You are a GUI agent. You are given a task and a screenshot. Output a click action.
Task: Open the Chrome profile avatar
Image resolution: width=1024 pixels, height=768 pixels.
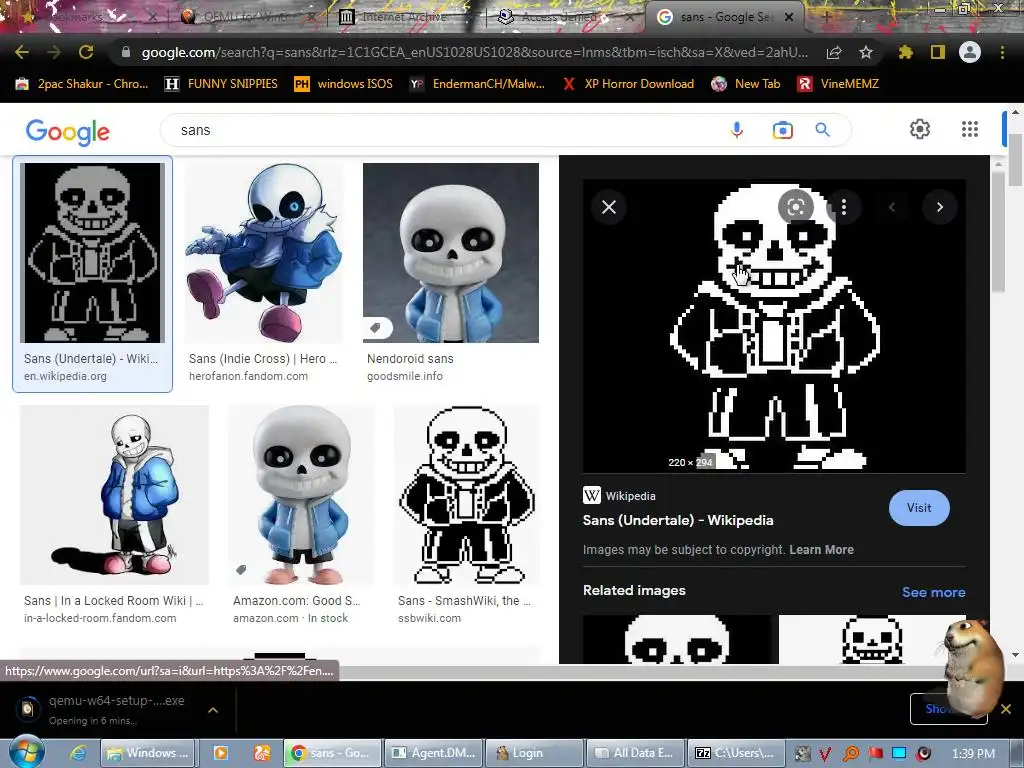click(x=970, y=52)
